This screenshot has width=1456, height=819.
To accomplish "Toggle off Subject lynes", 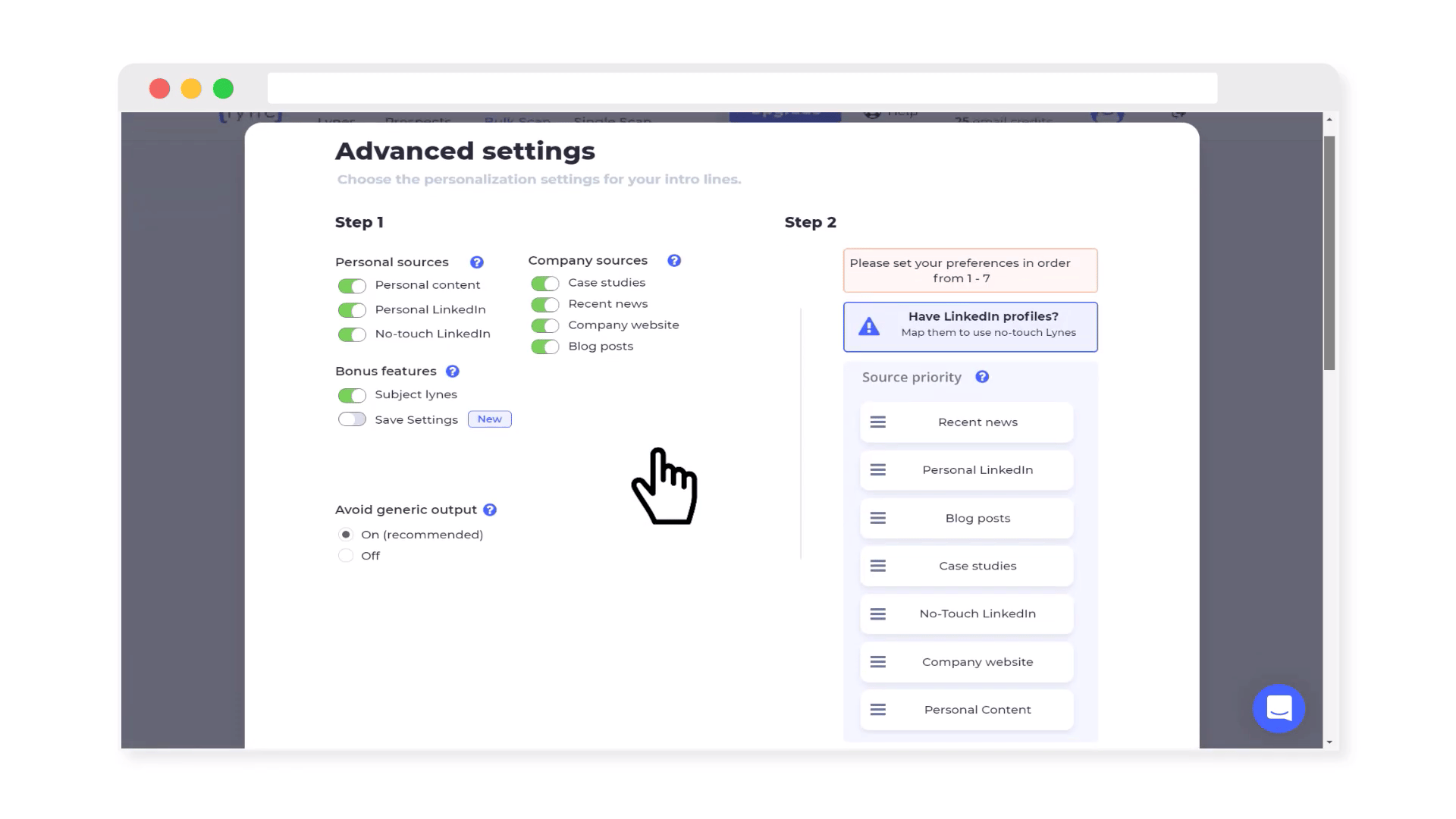I will pyautogui.click(x=352, y=394).
